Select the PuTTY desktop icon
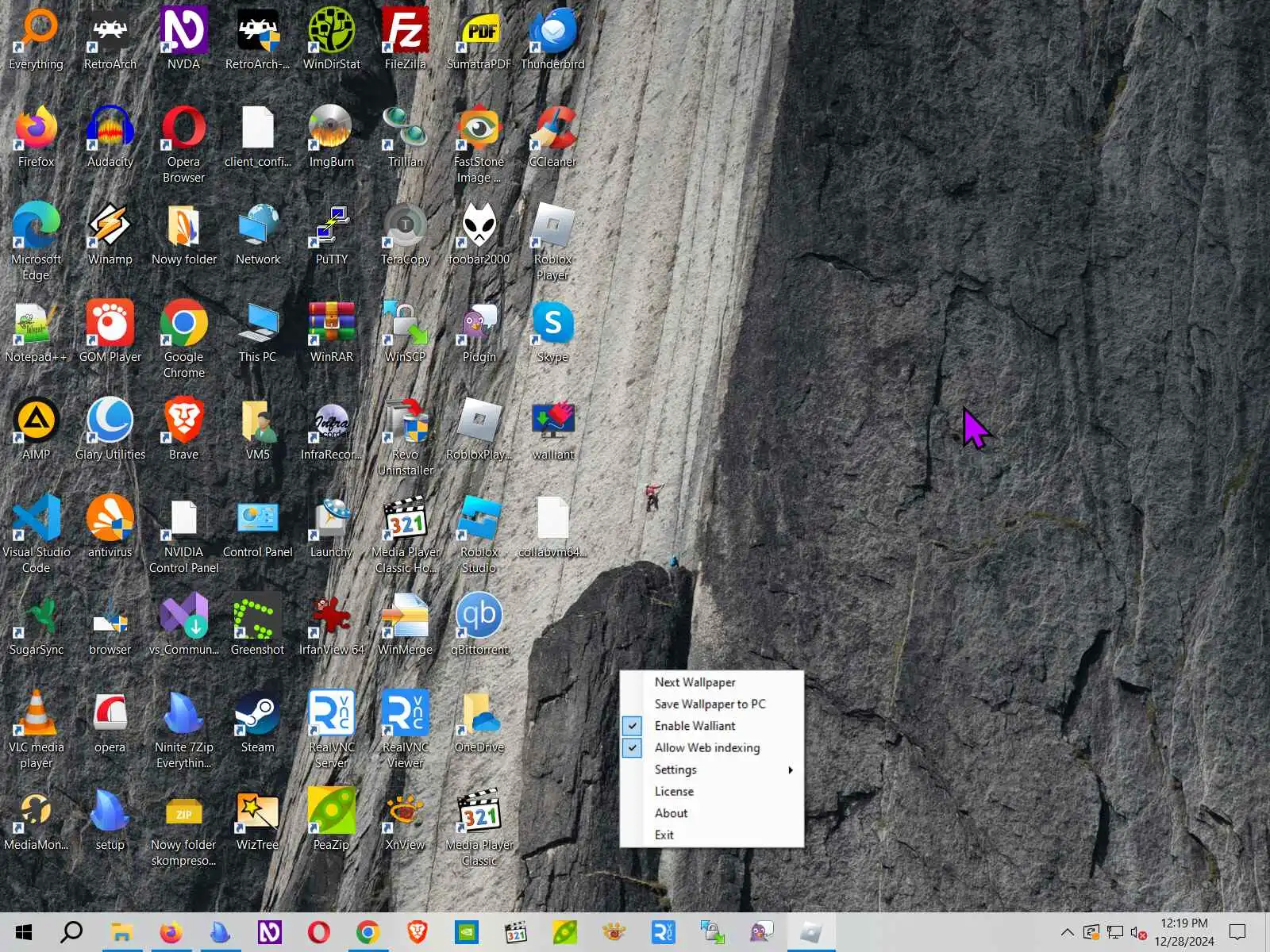1270x952 pixels. coord(332,233)
